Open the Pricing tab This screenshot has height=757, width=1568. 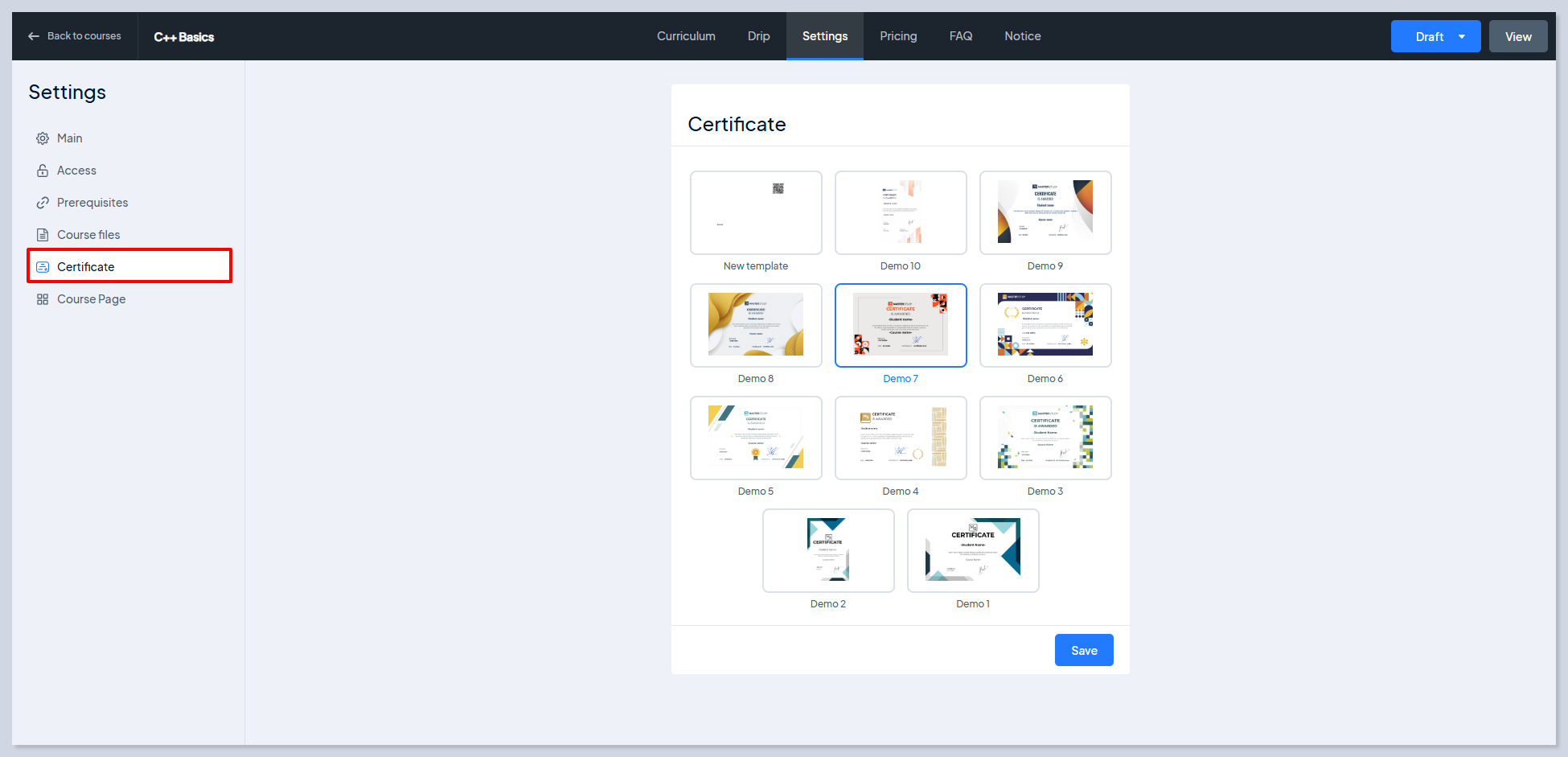pos(897,36)
